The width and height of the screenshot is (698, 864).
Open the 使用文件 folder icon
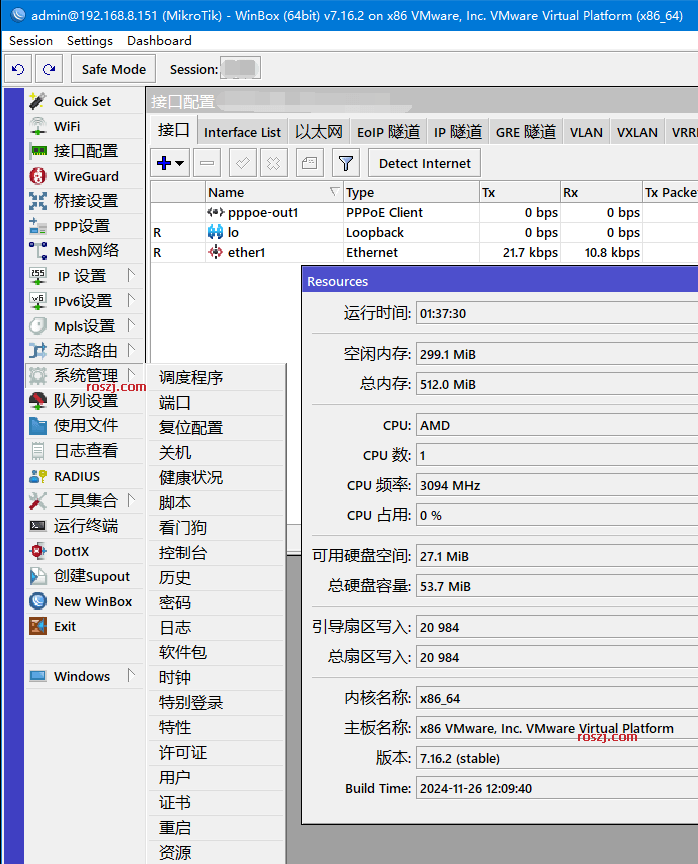[37, 425]
